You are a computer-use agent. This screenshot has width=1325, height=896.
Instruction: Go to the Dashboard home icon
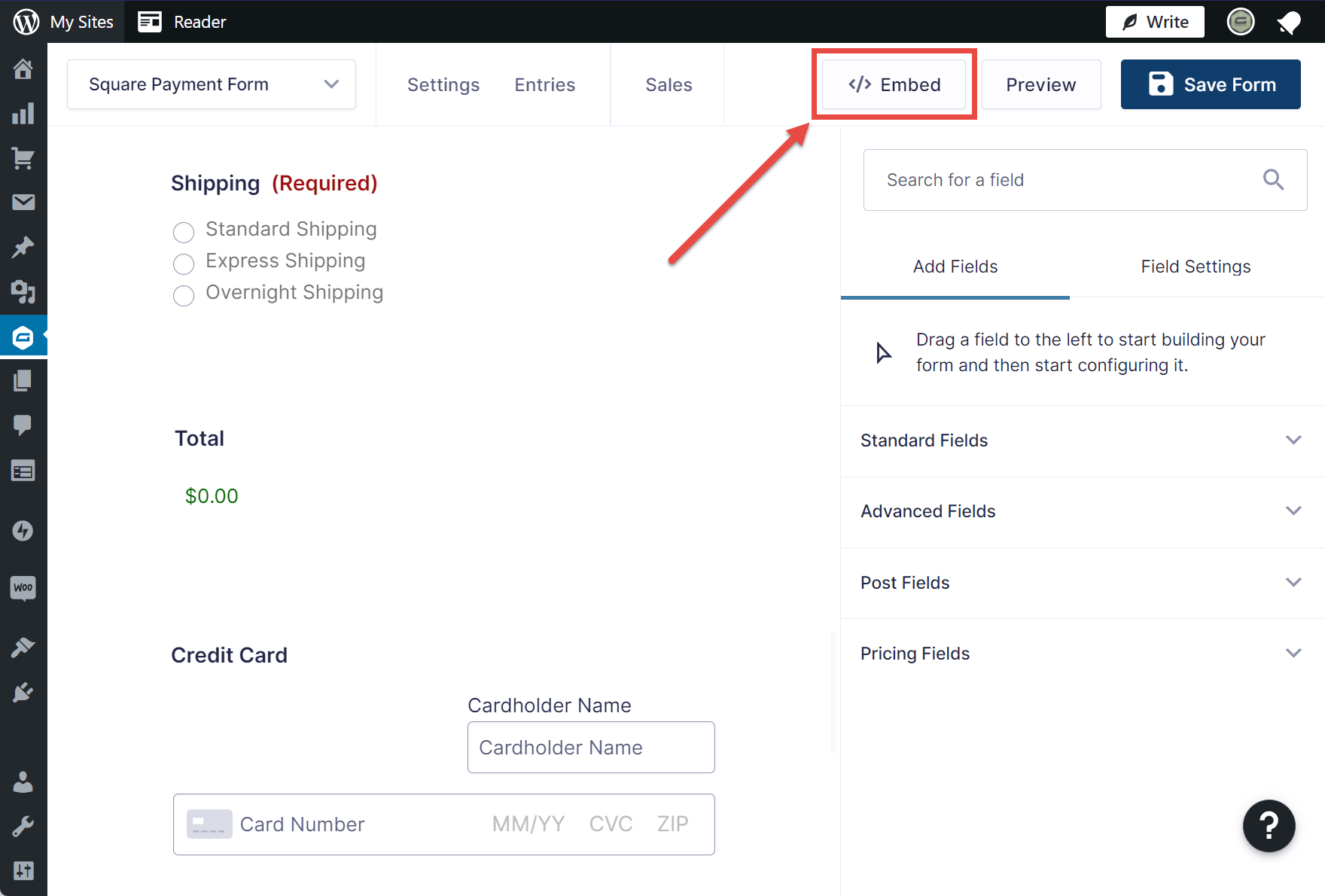[x=23, y=69]
